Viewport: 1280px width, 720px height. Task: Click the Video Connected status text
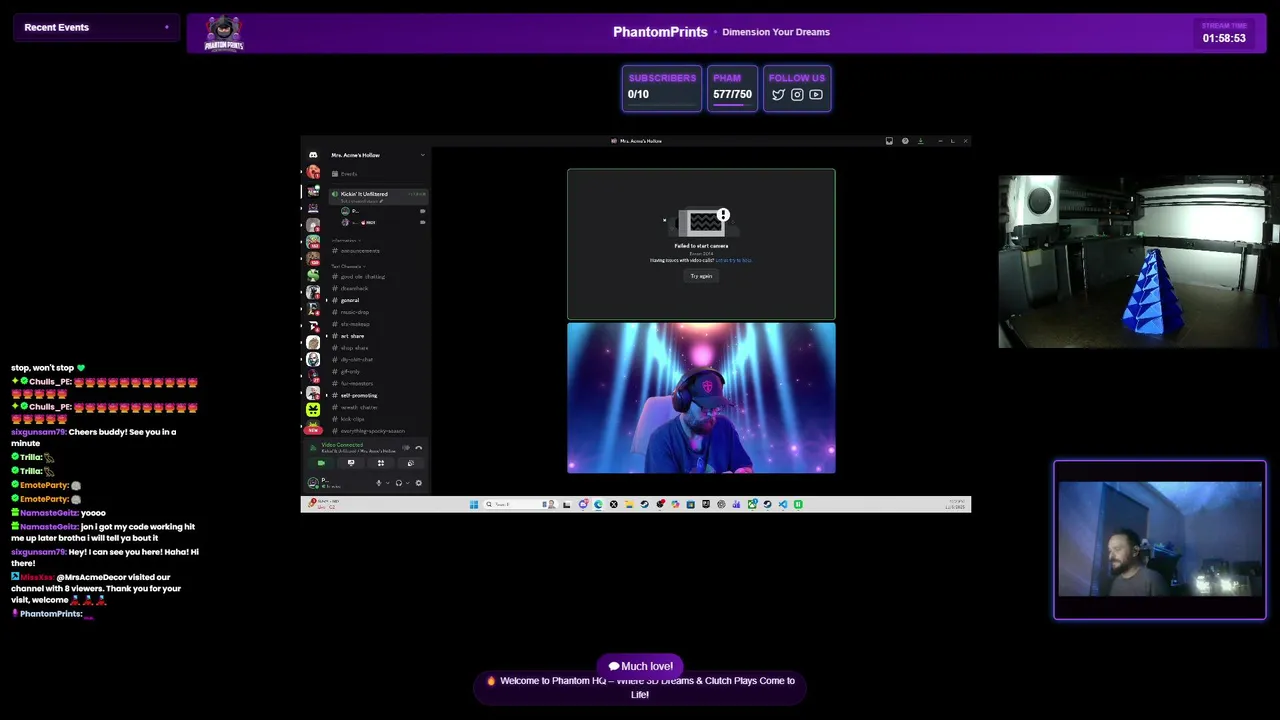[x=342, y=445]
